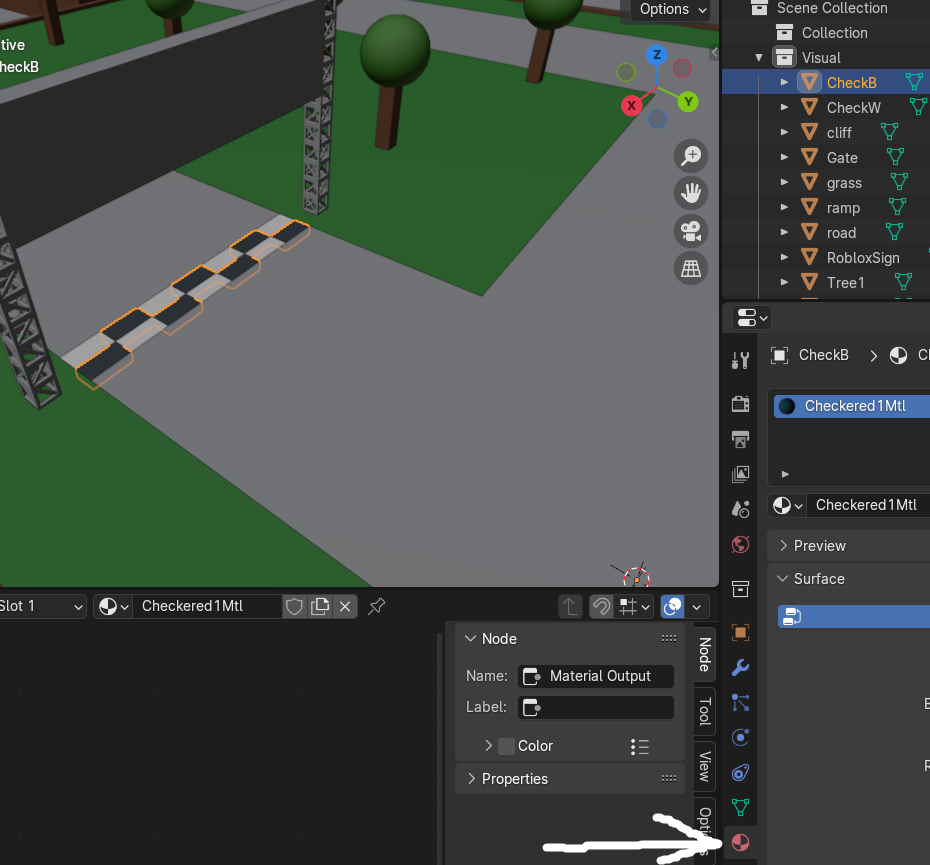The height and width of the screenshot is (865, 930).
Task: Select Tree1 object in outliner
Action: [845, 282]
